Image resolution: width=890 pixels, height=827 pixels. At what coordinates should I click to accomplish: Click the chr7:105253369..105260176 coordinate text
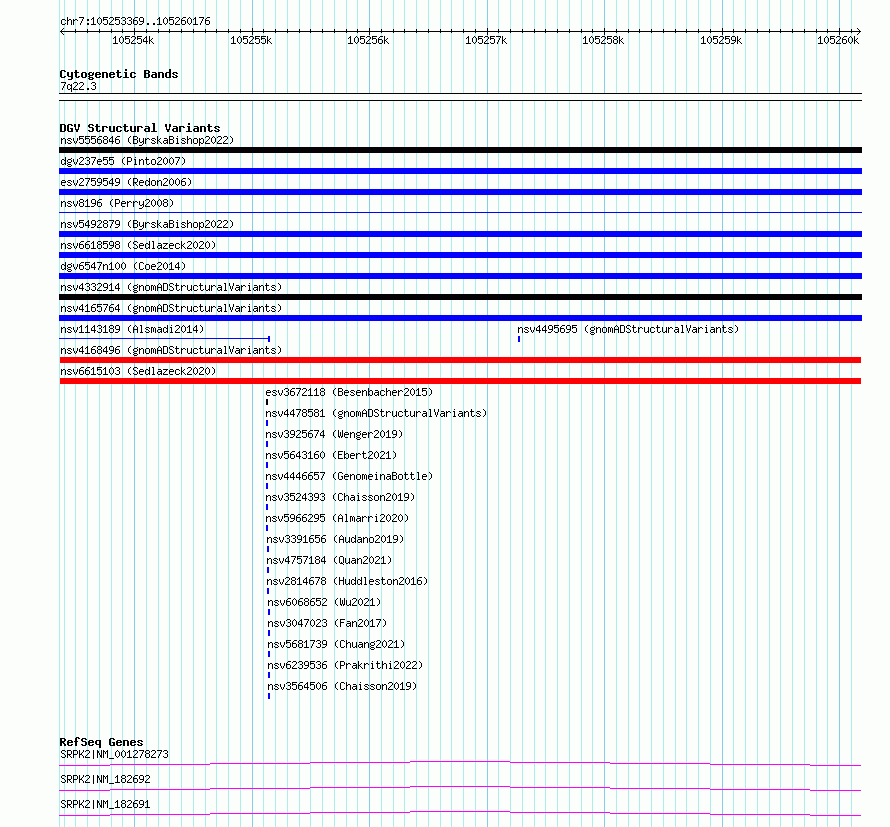135,21
